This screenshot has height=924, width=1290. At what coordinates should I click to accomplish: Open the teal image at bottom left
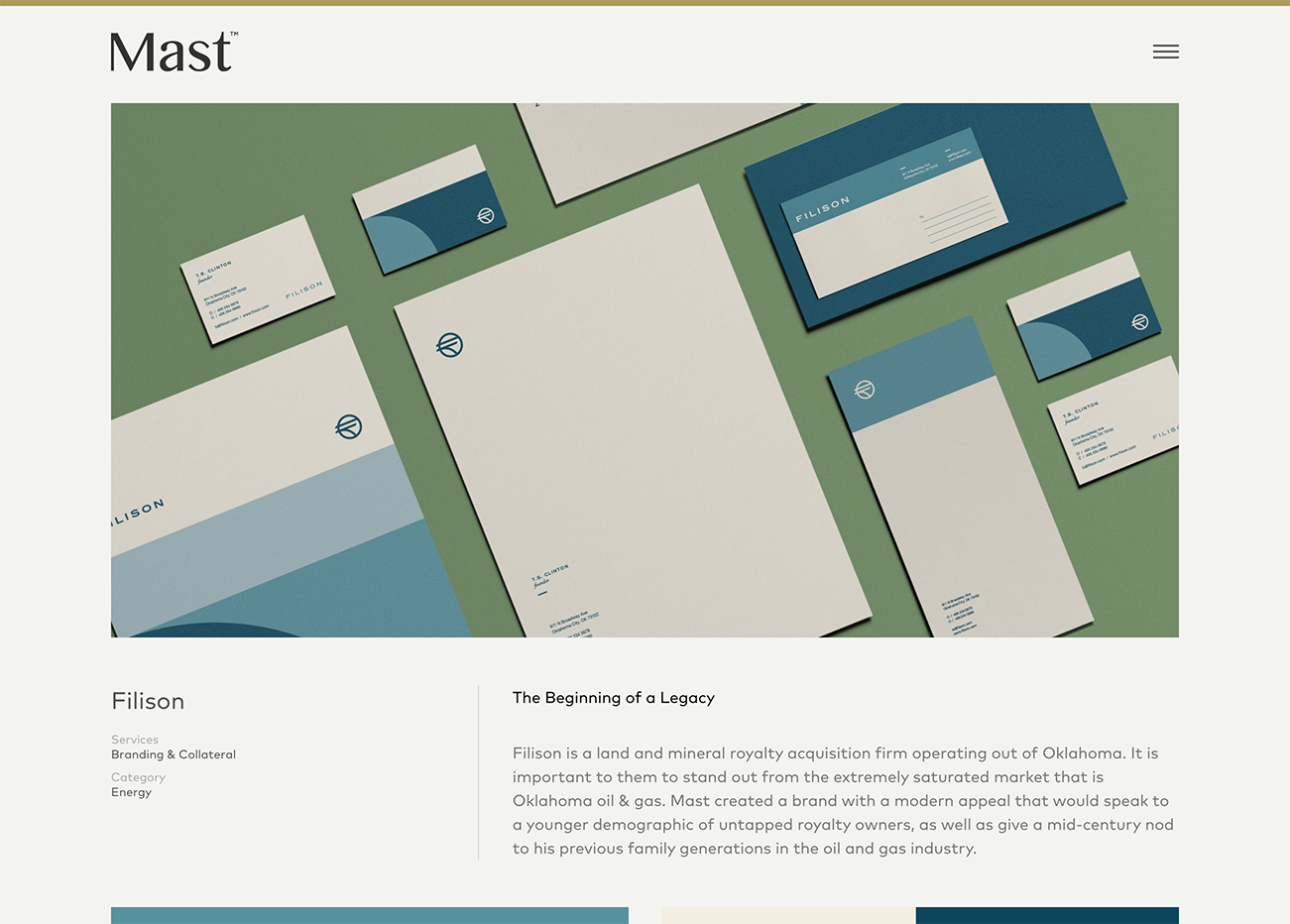coord(369,915)
